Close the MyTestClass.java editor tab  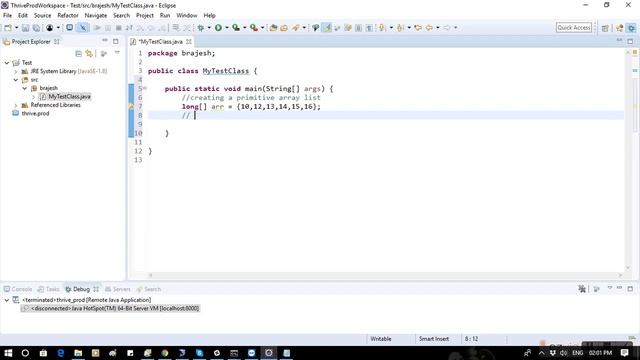pos(189,42)
